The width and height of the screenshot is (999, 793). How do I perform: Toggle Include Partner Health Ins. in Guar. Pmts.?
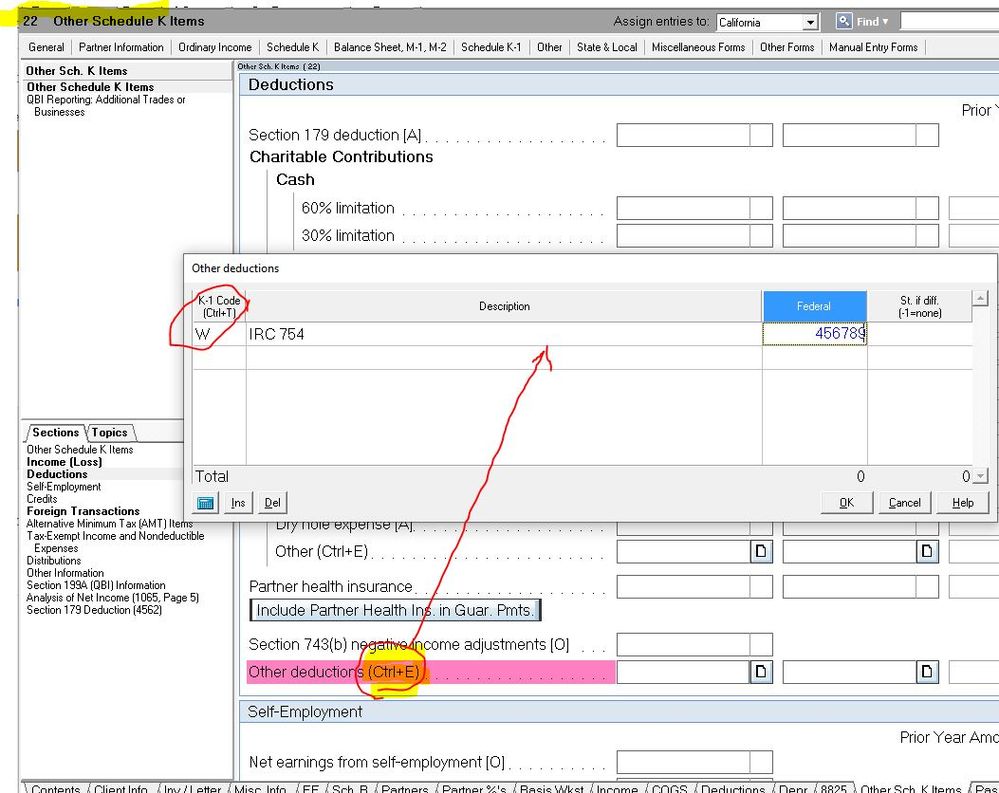395,610
